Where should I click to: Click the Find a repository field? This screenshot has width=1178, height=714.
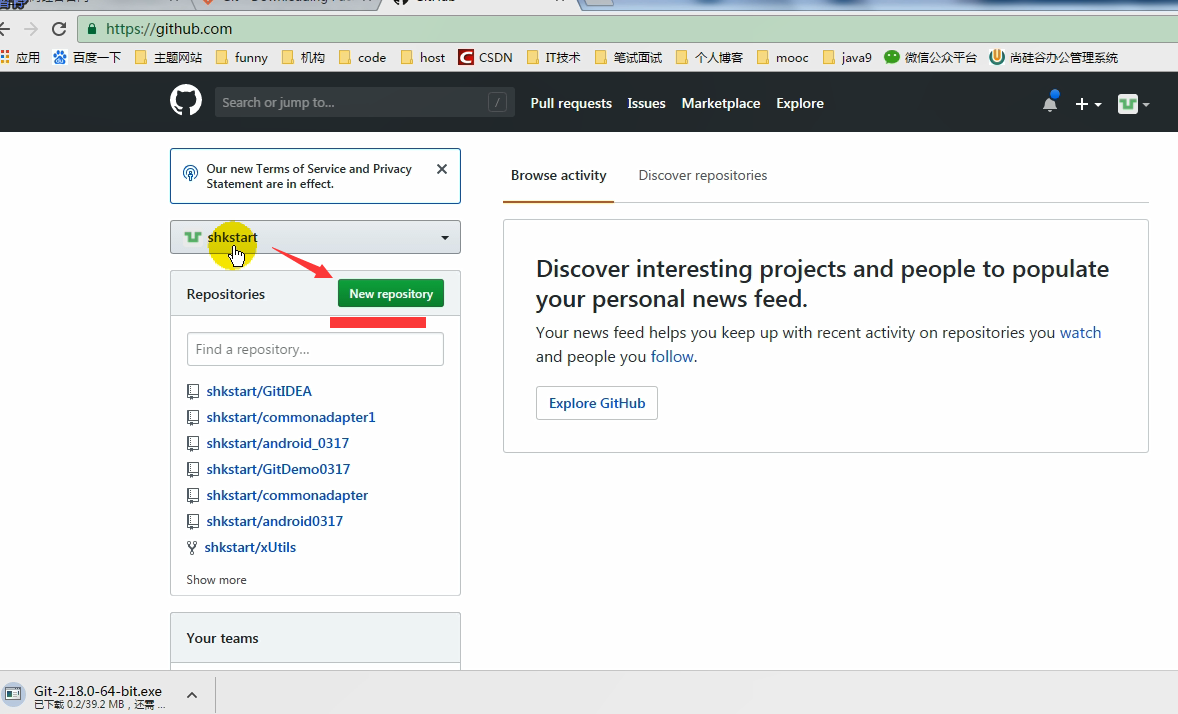point(316,349)
